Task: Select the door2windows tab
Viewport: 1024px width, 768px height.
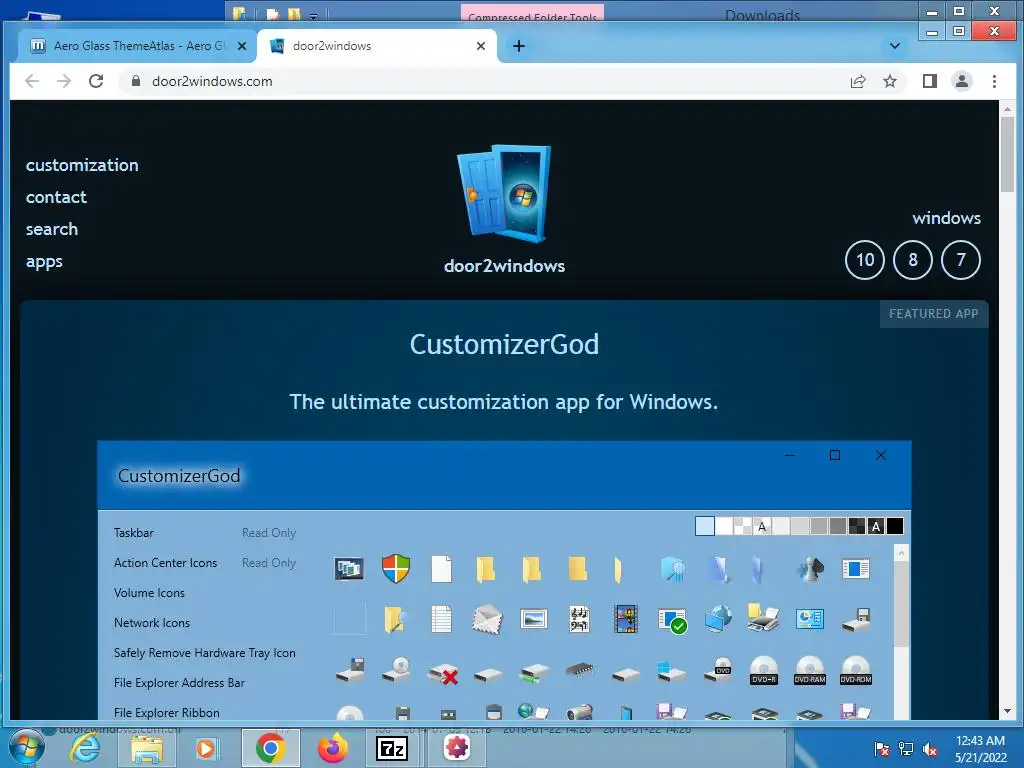Action: click(377, 46)
